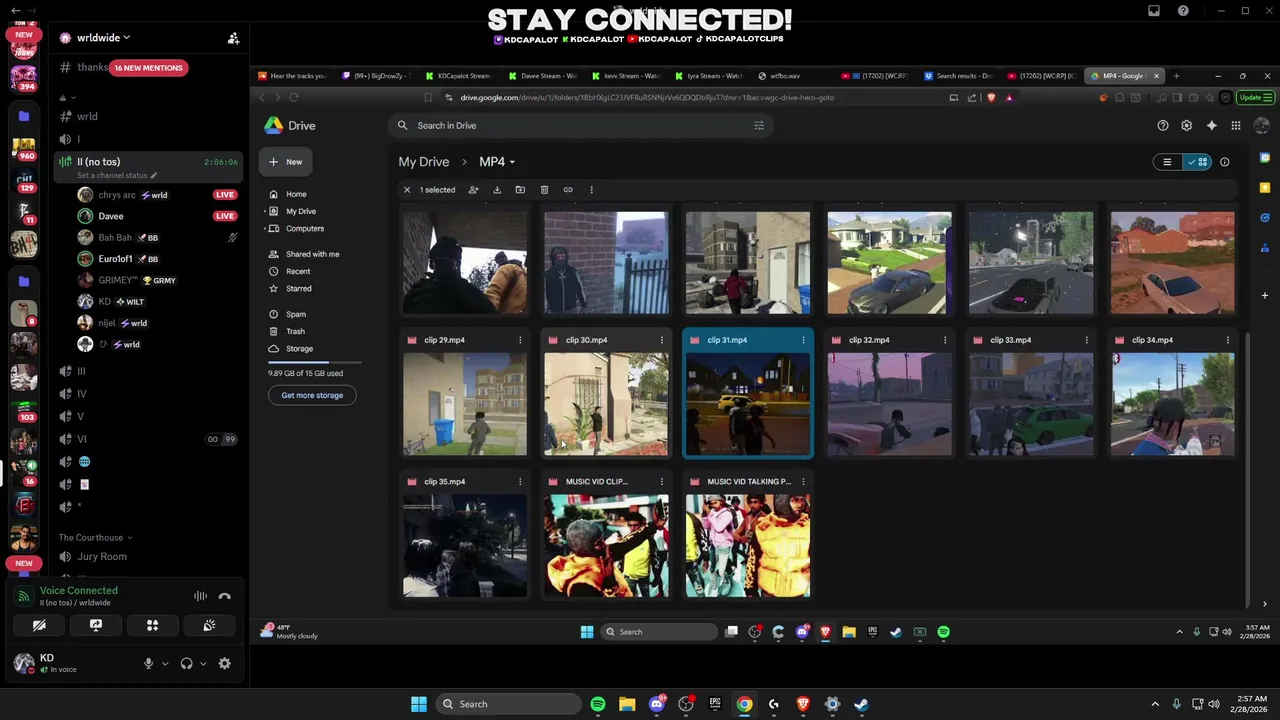This screenshot has width=1280, height=720.
Task: Open more options for clip 29.mp4
Action: [x=520, y=340]
